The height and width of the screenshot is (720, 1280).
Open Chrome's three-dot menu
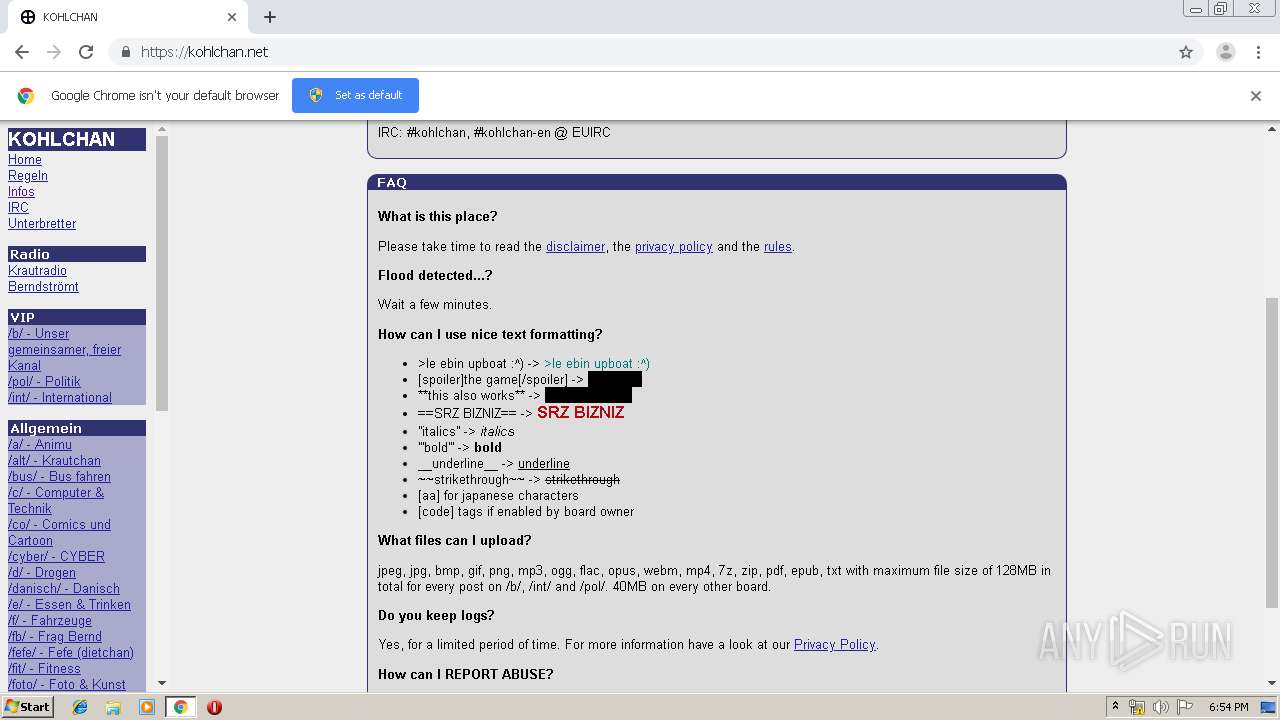coord(1259,52)
